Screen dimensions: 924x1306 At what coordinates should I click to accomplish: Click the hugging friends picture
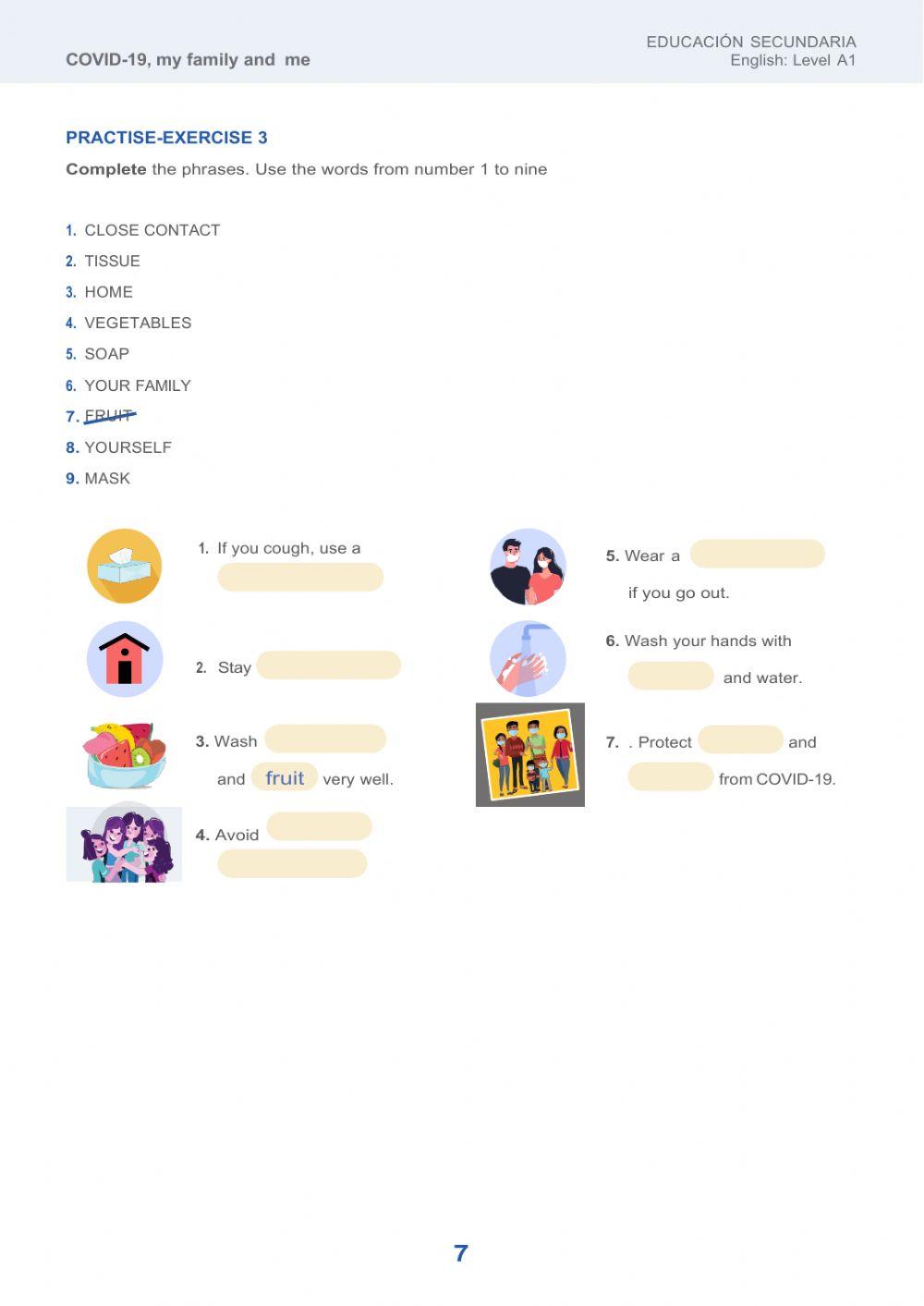tap(124, 844)
